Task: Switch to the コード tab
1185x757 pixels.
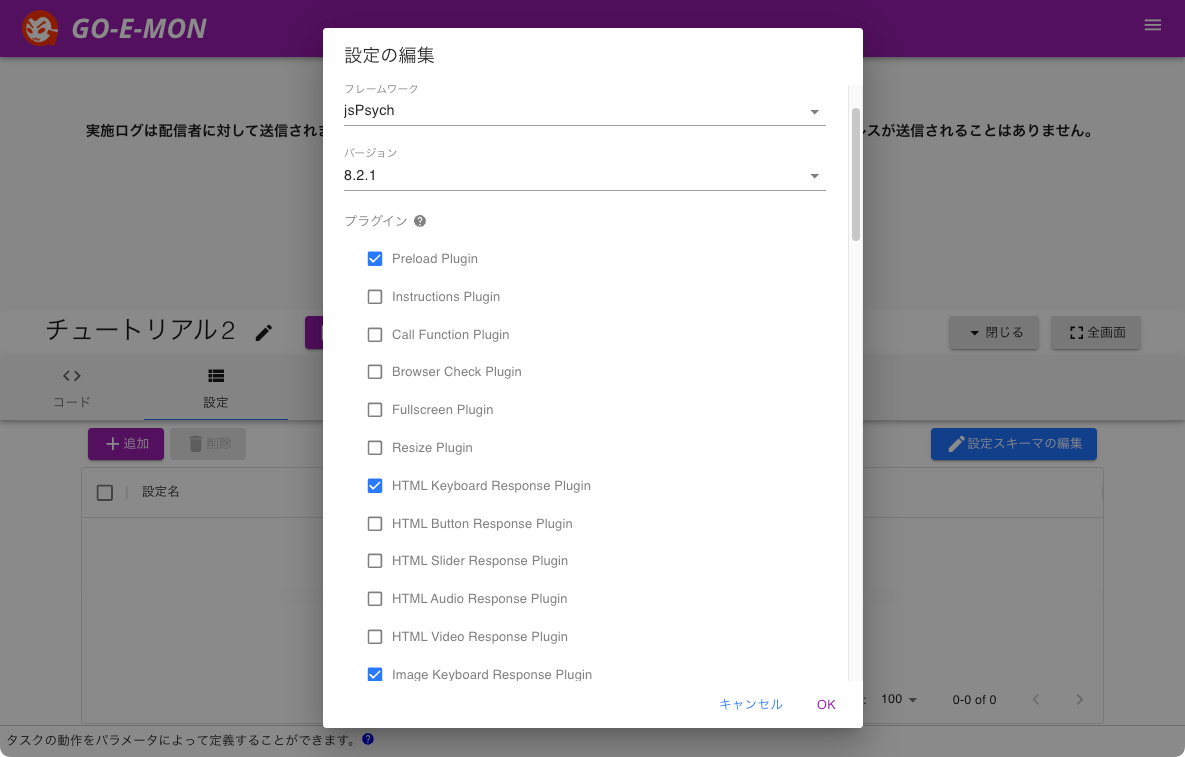Action: point(71,388)
